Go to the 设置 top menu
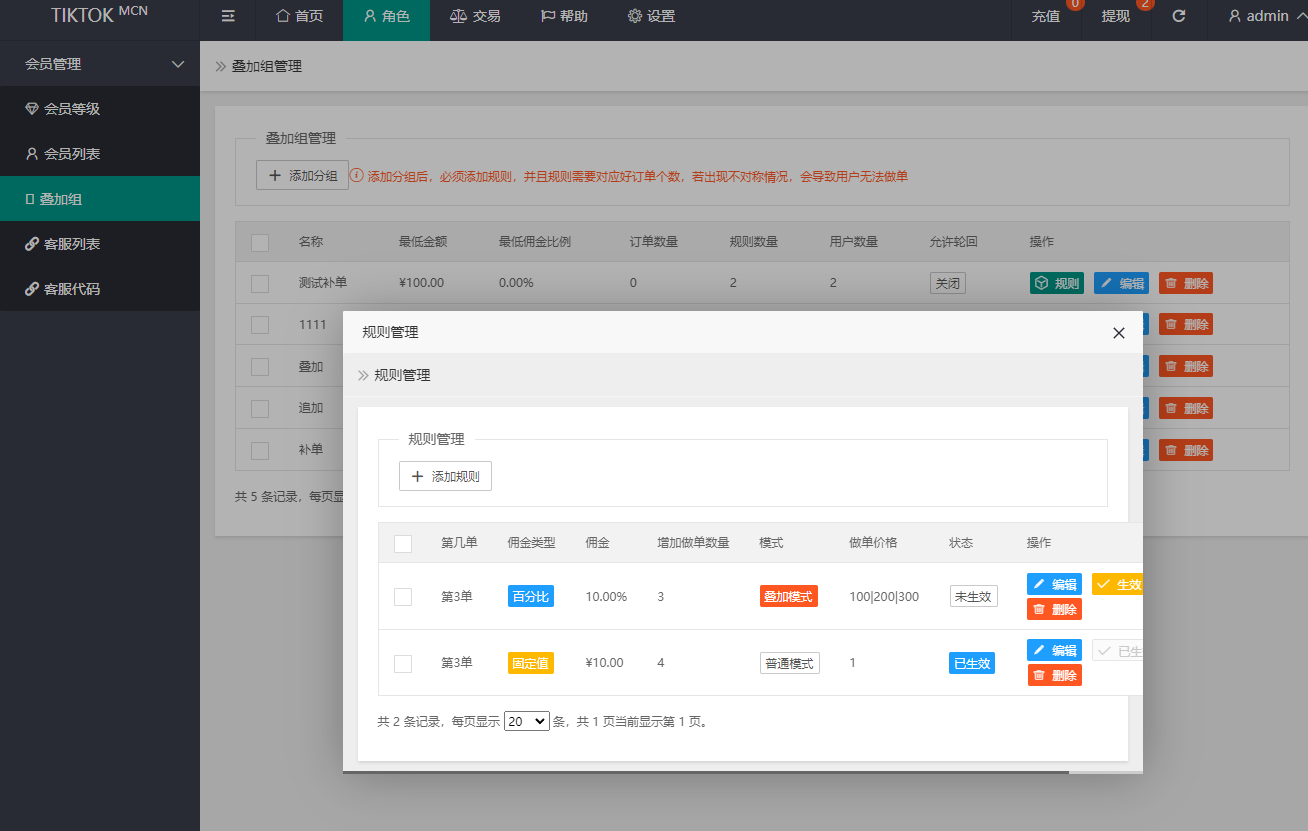Viewport: 1308px width, 831px height. (651, 16)
